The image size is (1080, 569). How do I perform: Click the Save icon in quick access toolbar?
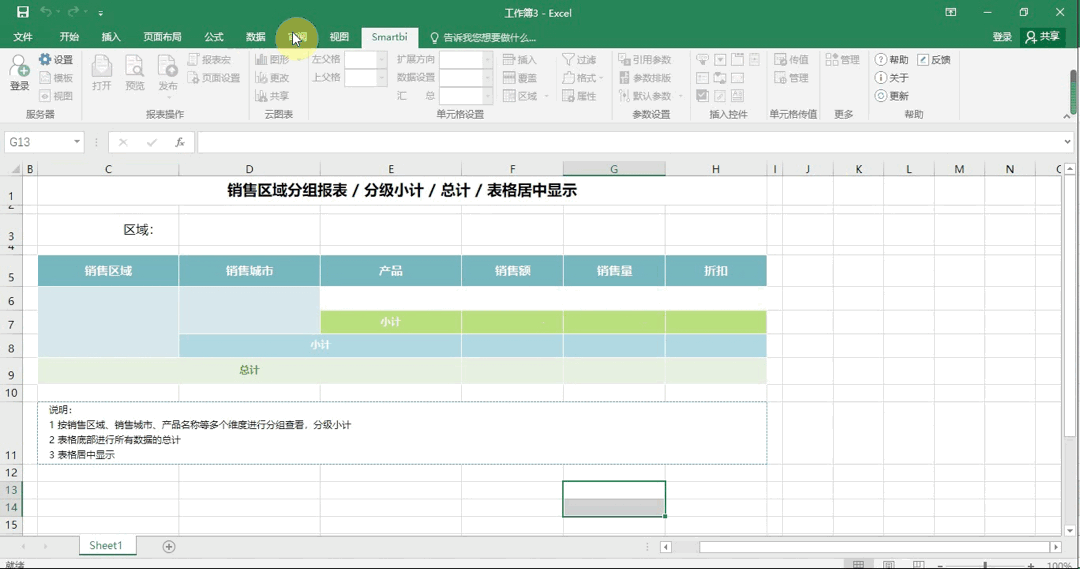[x=22, y=12]
